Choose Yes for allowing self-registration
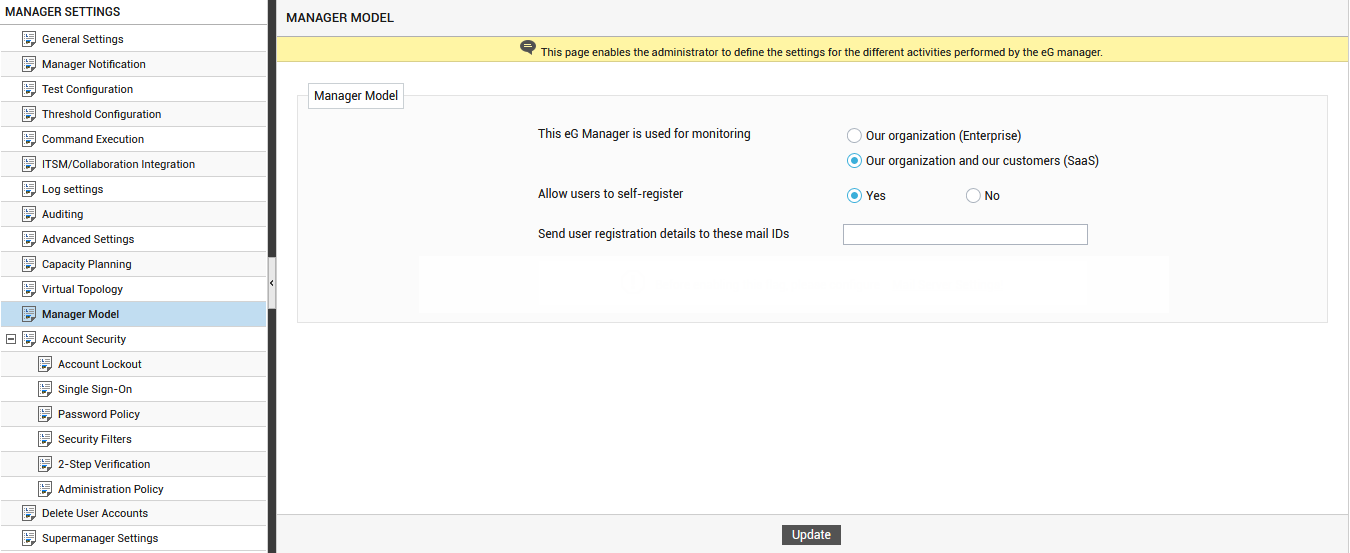The image size is (1350, 553). [854, 196]
